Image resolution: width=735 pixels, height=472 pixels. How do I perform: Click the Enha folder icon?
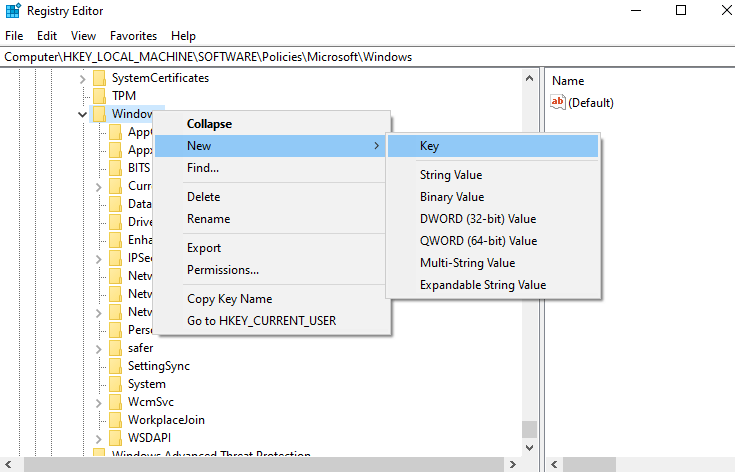(115, 240)
